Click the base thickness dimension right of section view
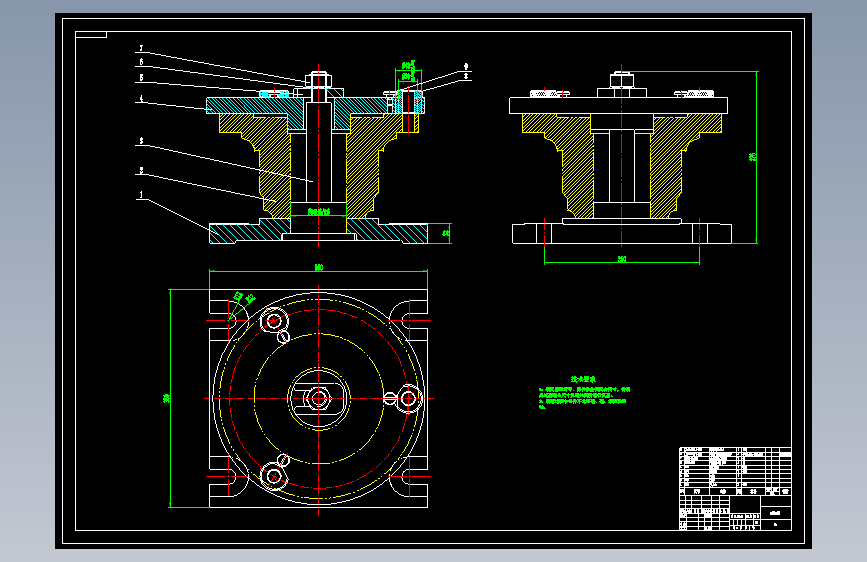Viewport: 867px width, 562px height. [446, 233]
